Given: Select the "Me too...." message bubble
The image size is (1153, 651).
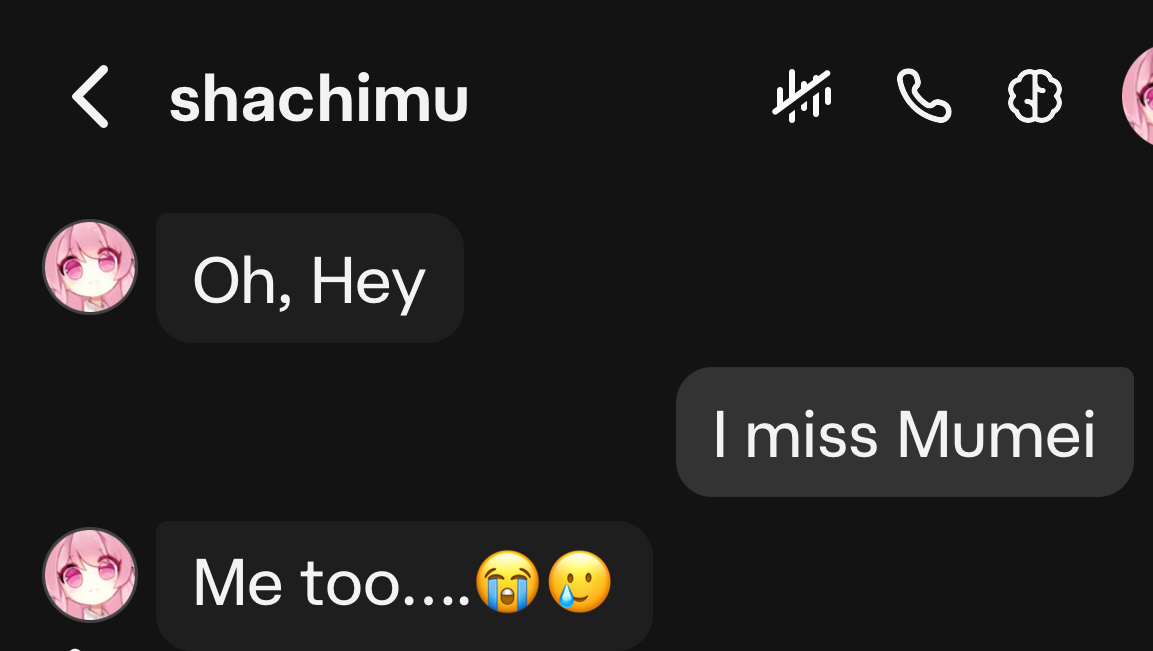Looking at the screenshot, I should click(x=404, y=586).
